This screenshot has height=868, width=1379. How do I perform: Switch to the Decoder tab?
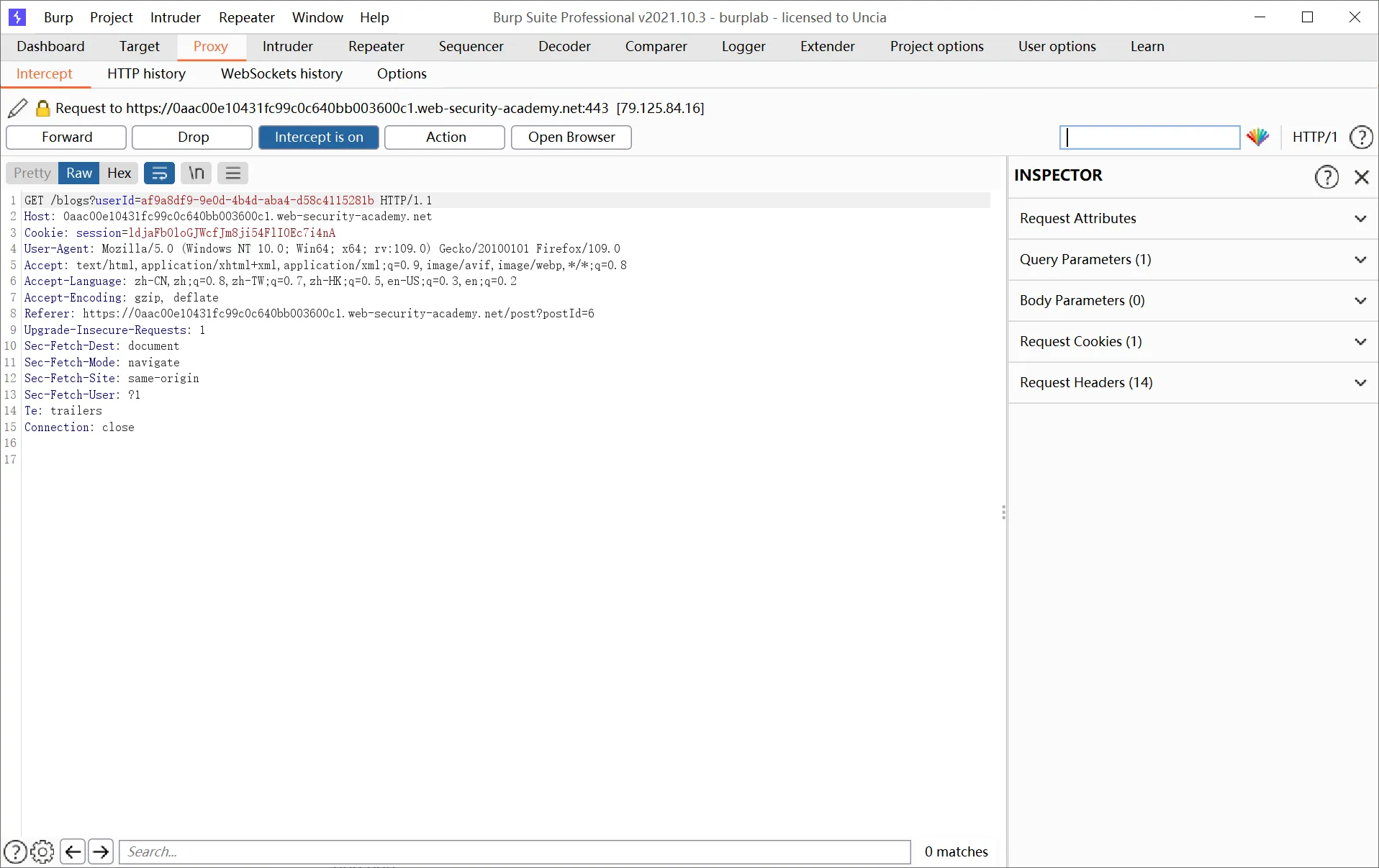click(564, 46)
